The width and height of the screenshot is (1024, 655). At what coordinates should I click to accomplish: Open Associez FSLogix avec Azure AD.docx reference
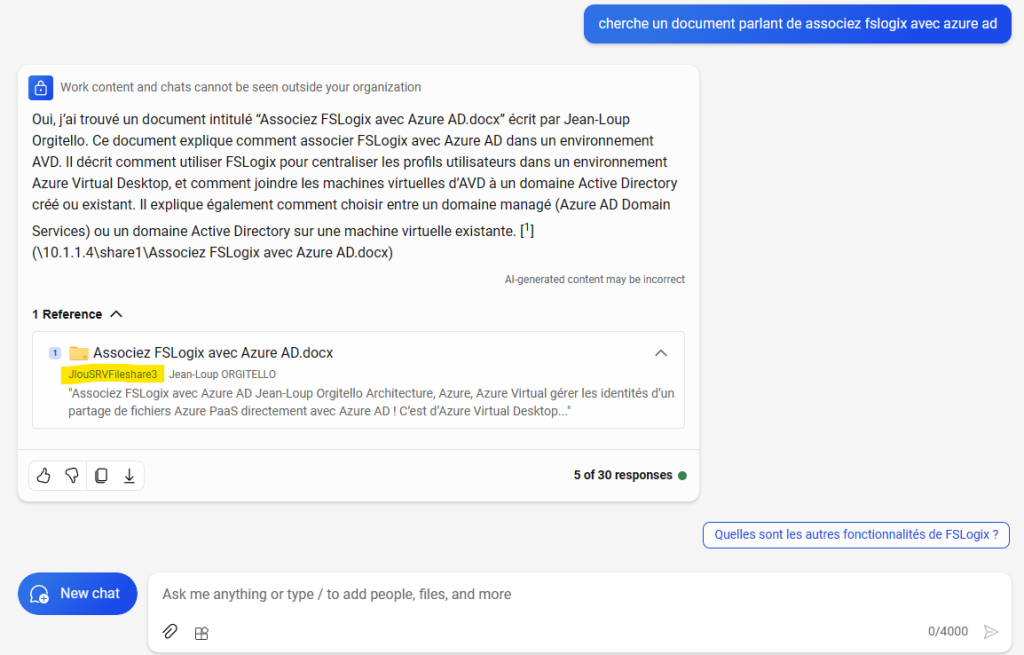click(x=213, y=353)
